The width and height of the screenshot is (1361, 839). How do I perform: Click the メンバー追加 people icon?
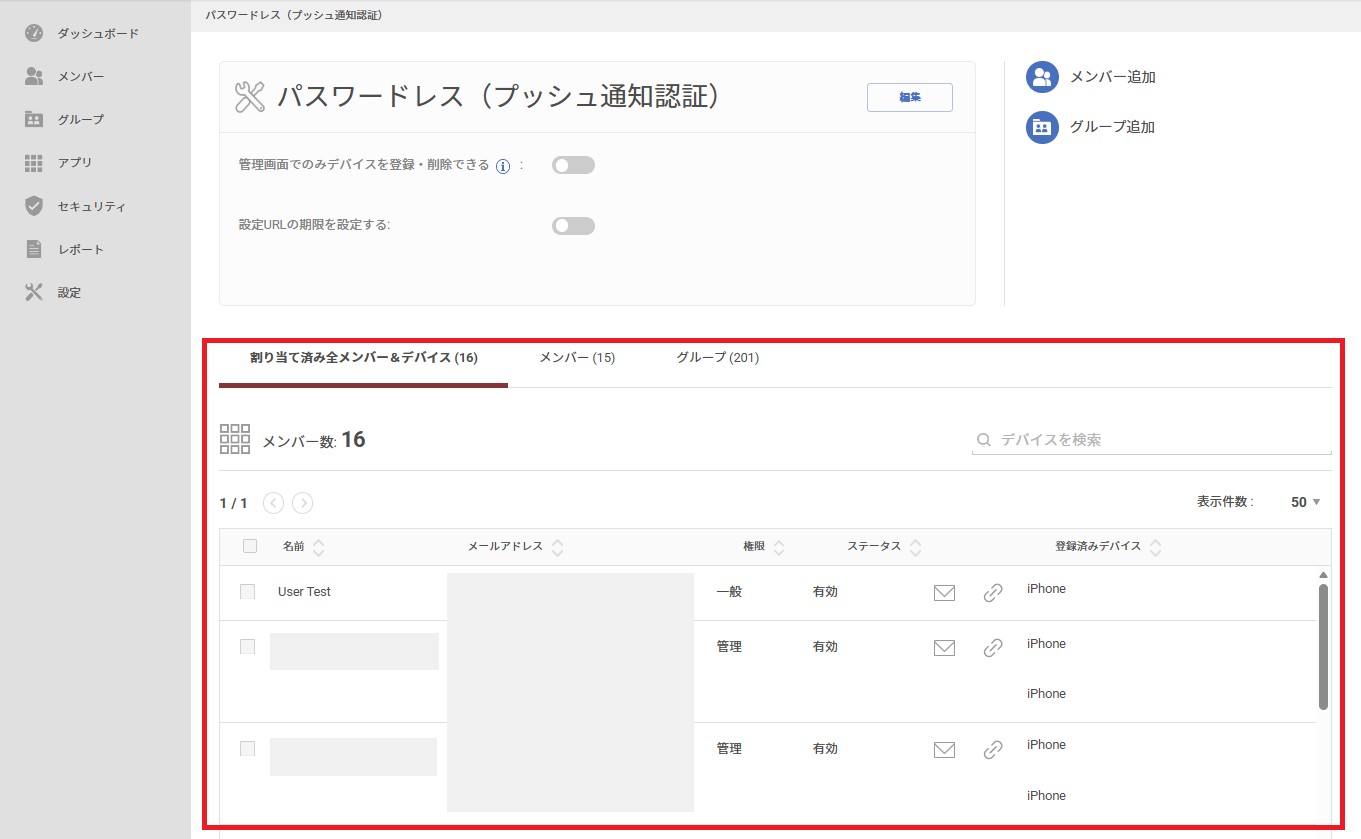1042,77
